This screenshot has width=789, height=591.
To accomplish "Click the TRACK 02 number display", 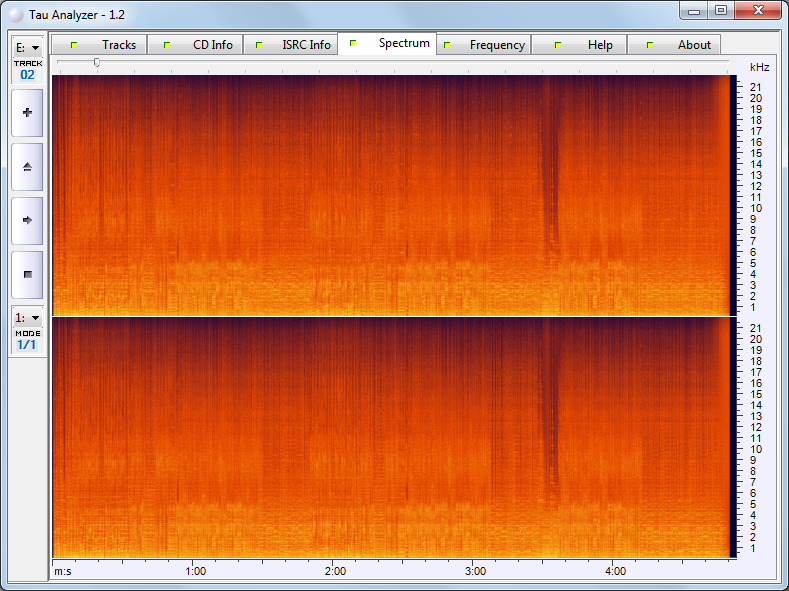I will point(27,74).
